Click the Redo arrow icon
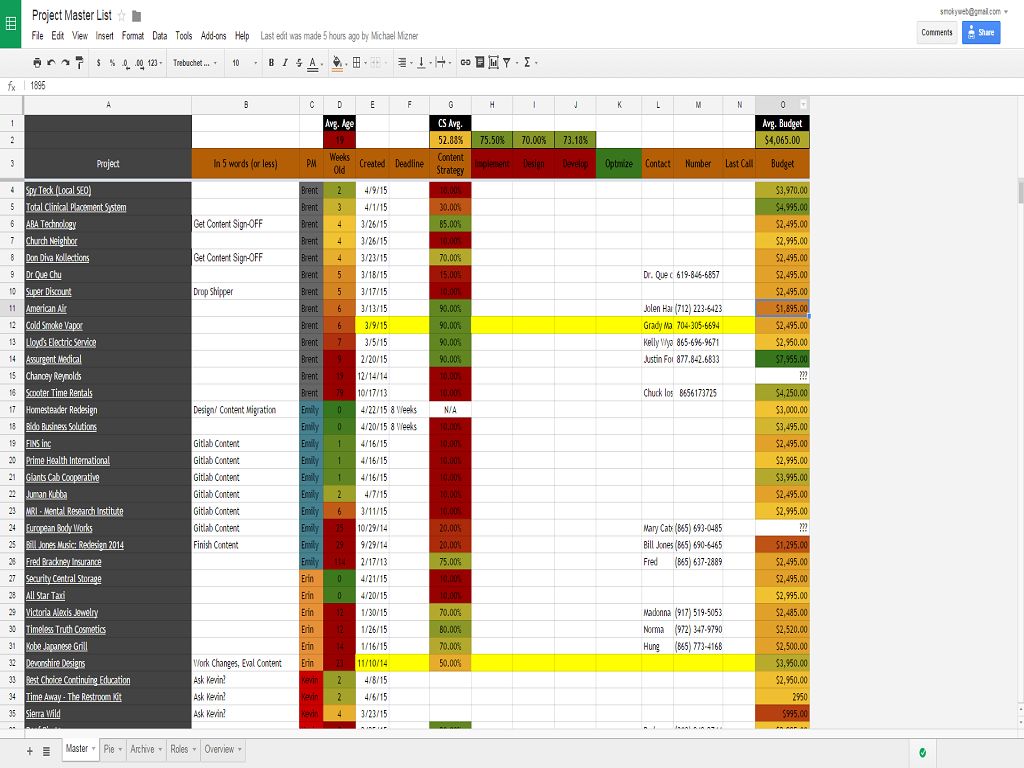 point(65,63)
